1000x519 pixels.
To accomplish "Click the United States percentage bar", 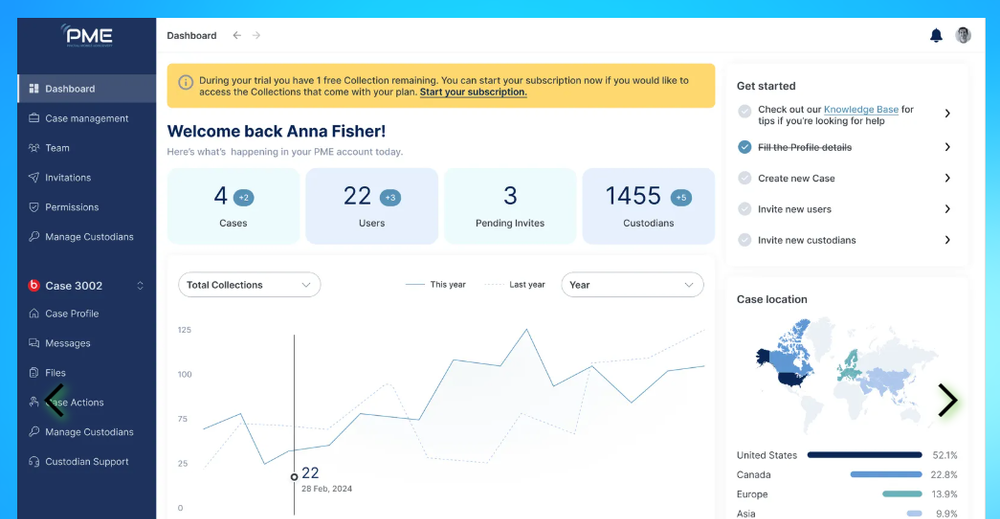I will pyautogui.click(x=865, y=455).
